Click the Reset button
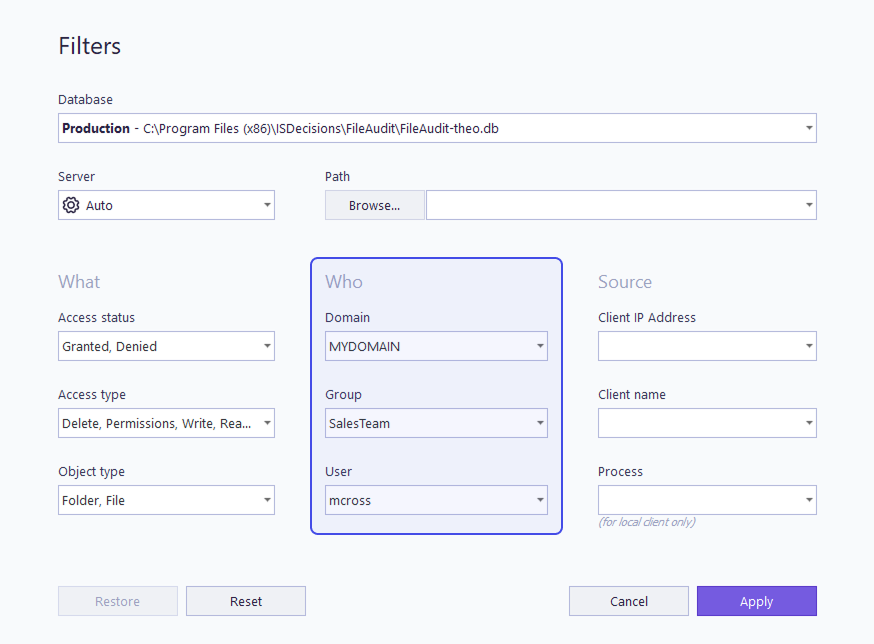 coord(246,601)
